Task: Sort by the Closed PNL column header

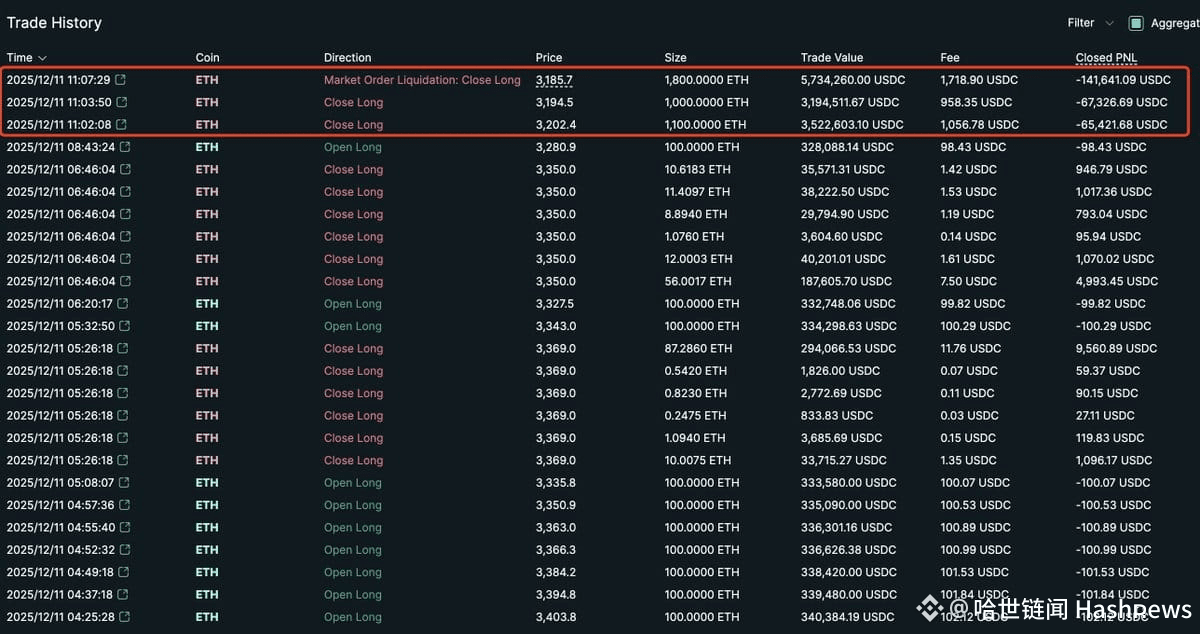Action: [1106, 58]
